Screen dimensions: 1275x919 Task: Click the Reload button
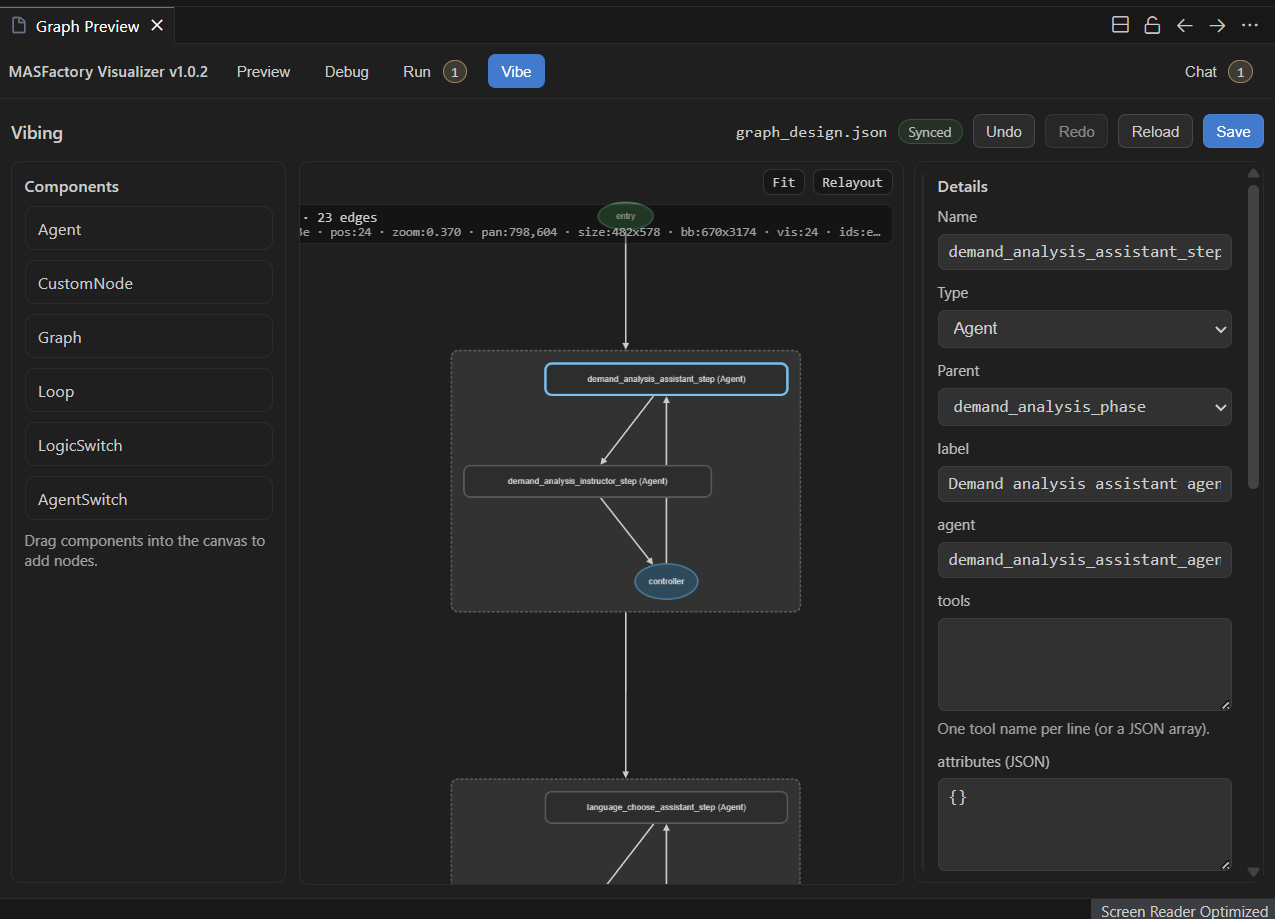pyautogui.click(x=1155, y=132)
